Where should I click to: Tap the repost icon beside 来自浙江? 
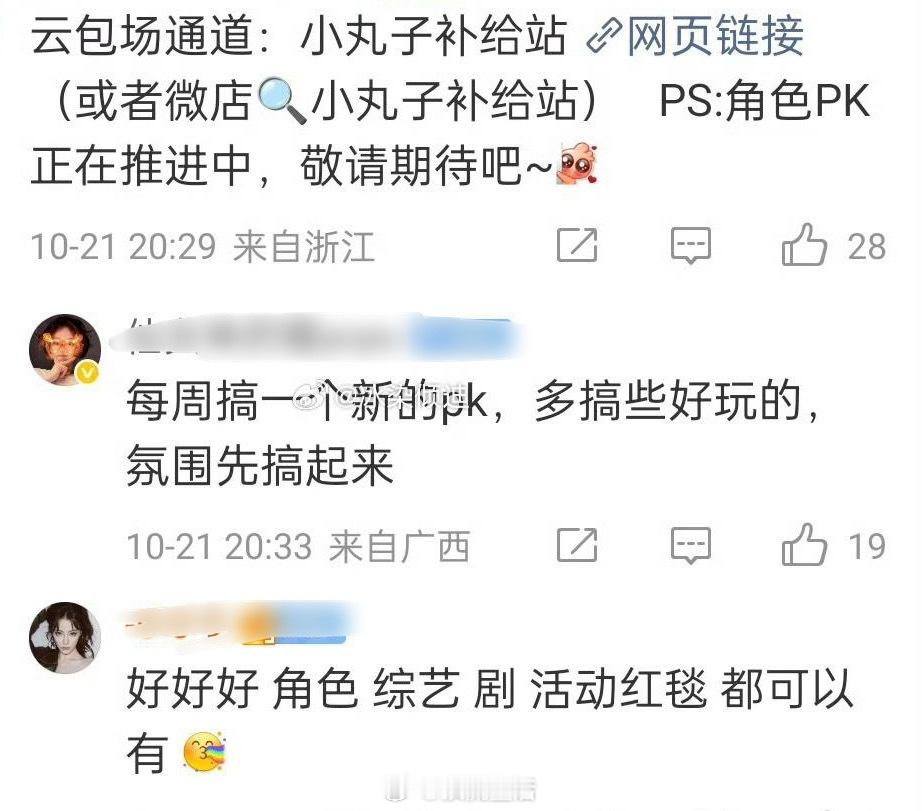click(x=577, y=245)
